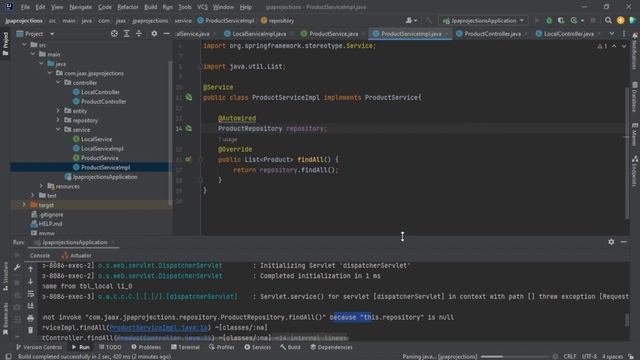Click the Spring bean gutter icon on class line
The image size is (640, 360).
189,97
